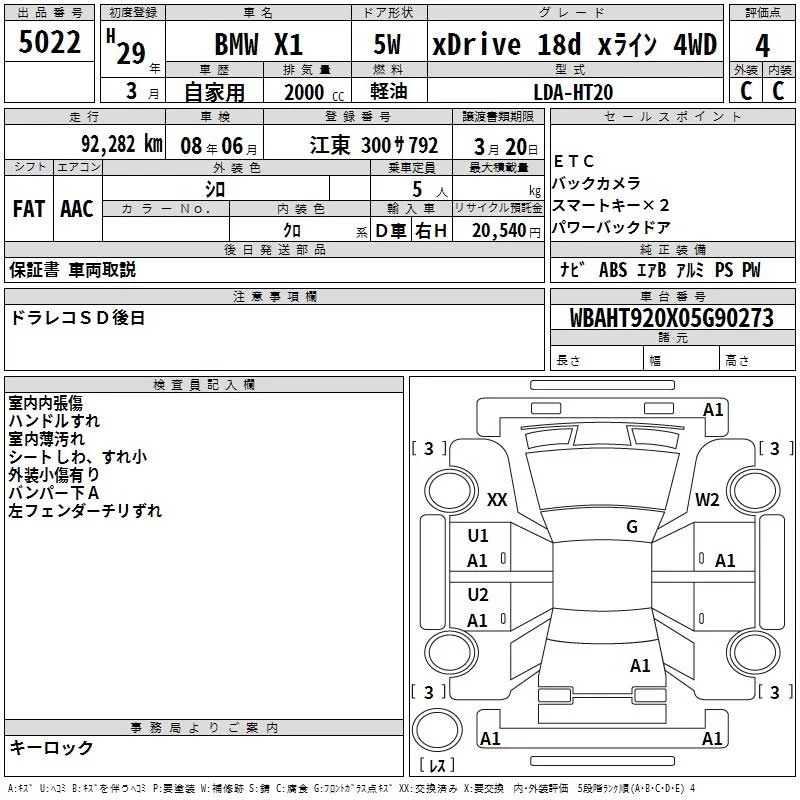800x800 pixels.
Task: Click the model code LDA-HT20
Action: click(x=573, y=92)
